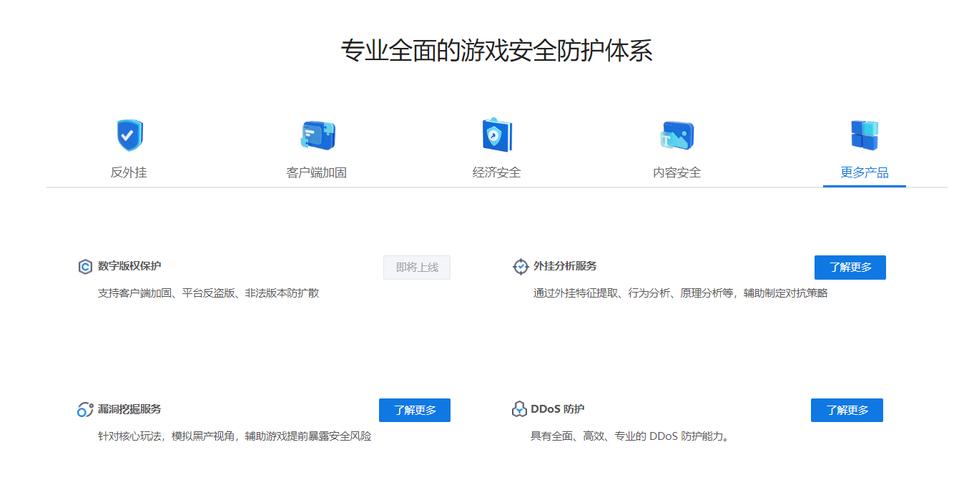
Task: Click the 内容安全 picture icon
Action: tap(677, 134)
